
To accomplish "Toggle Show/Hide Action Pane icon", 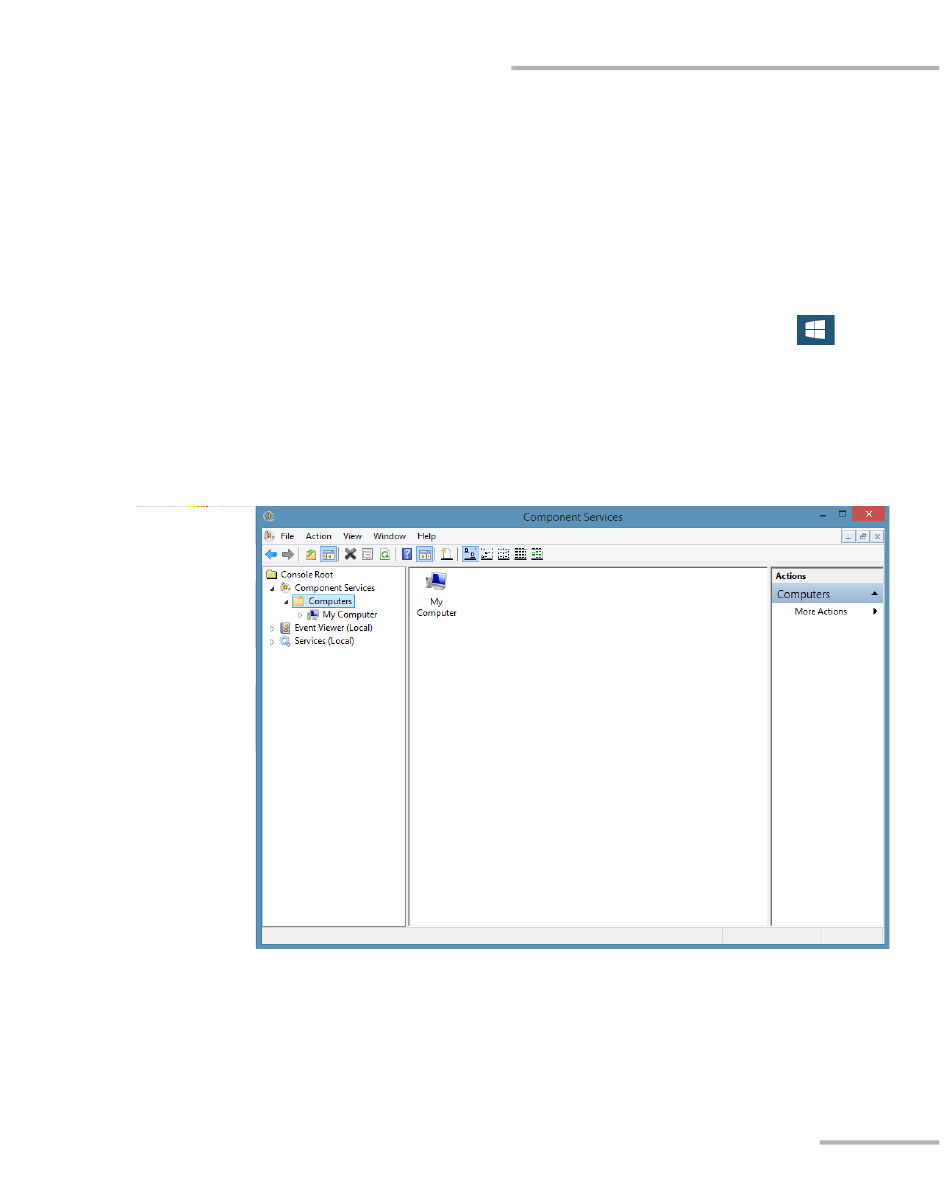I will click(425, 554).
